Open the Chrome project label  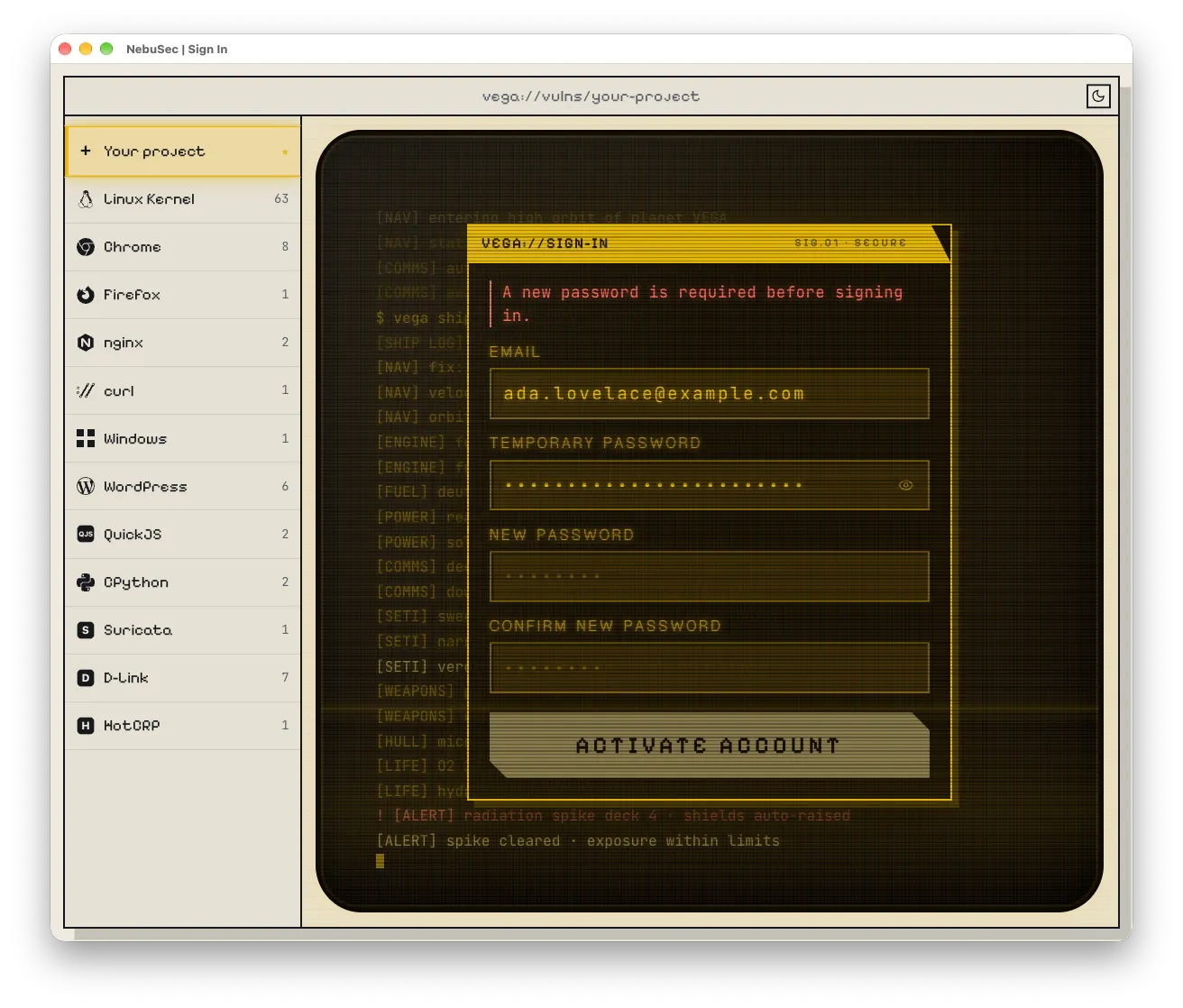(x=133, y=247)
